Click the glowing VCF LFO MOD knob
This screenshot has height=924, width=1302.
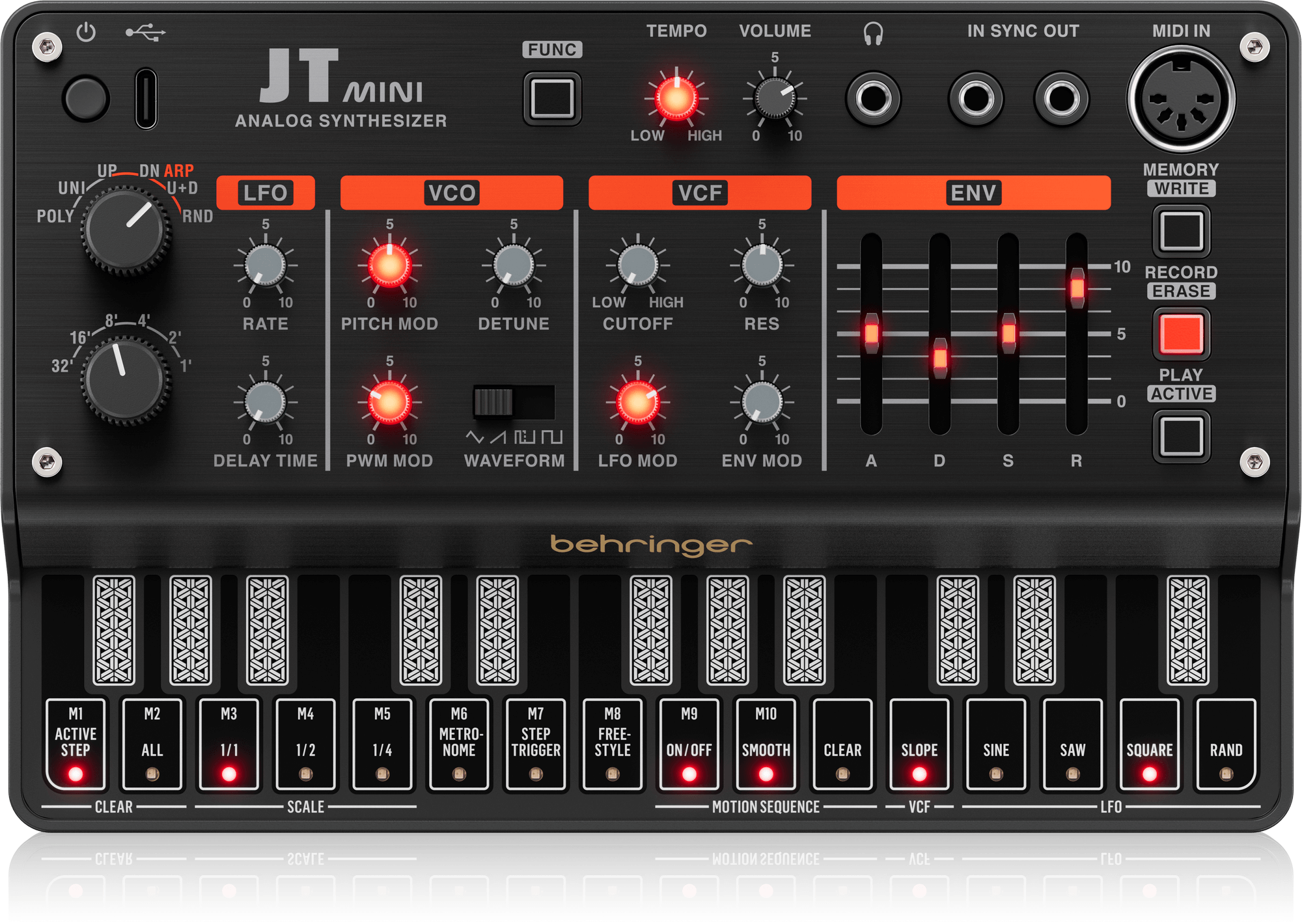coord(638,402)
